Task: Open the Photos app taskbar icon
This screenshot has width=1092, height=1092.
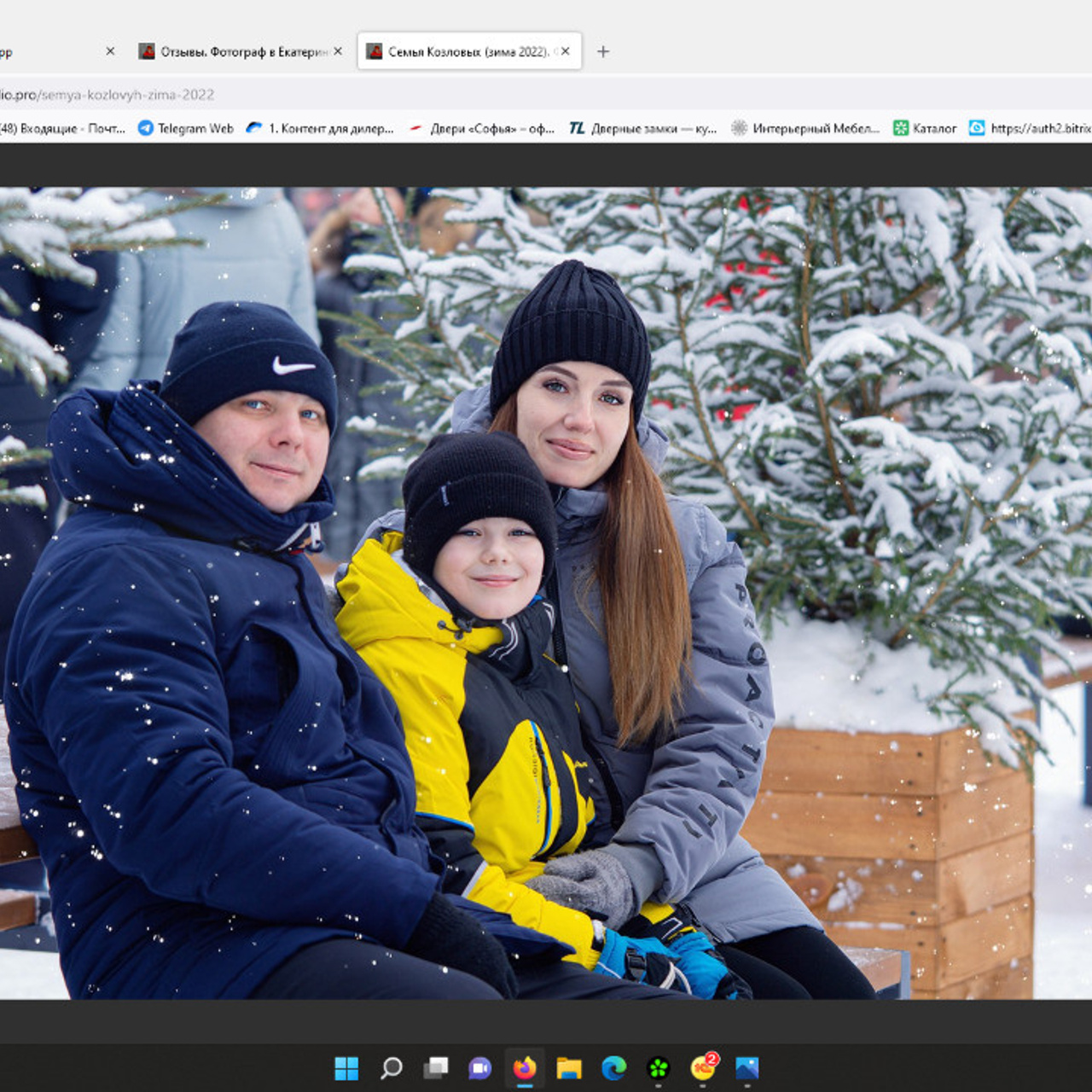Action: (747, 1067)
